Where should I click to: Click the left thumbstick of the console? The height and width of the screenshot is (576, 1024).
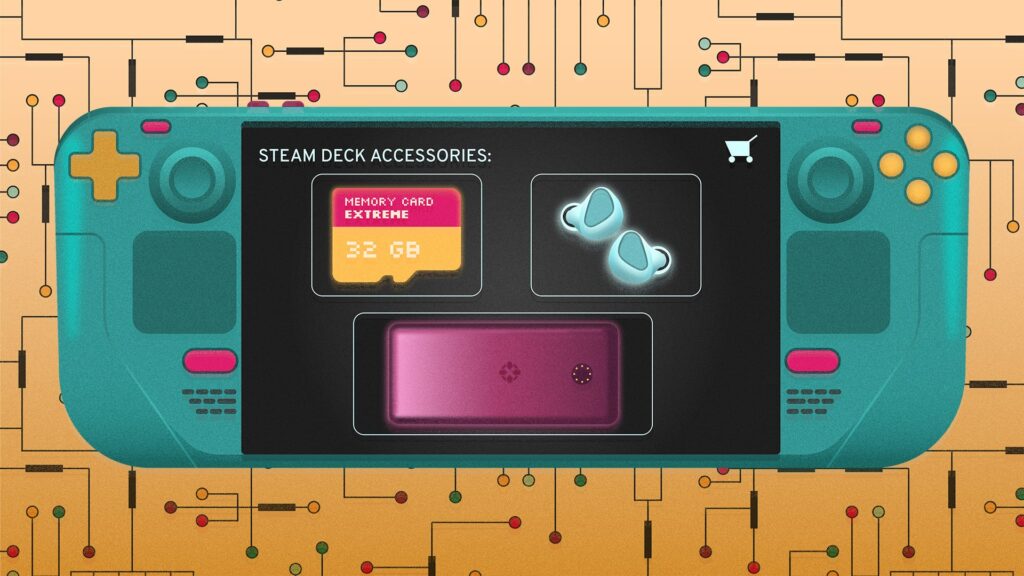click(192, 180)
